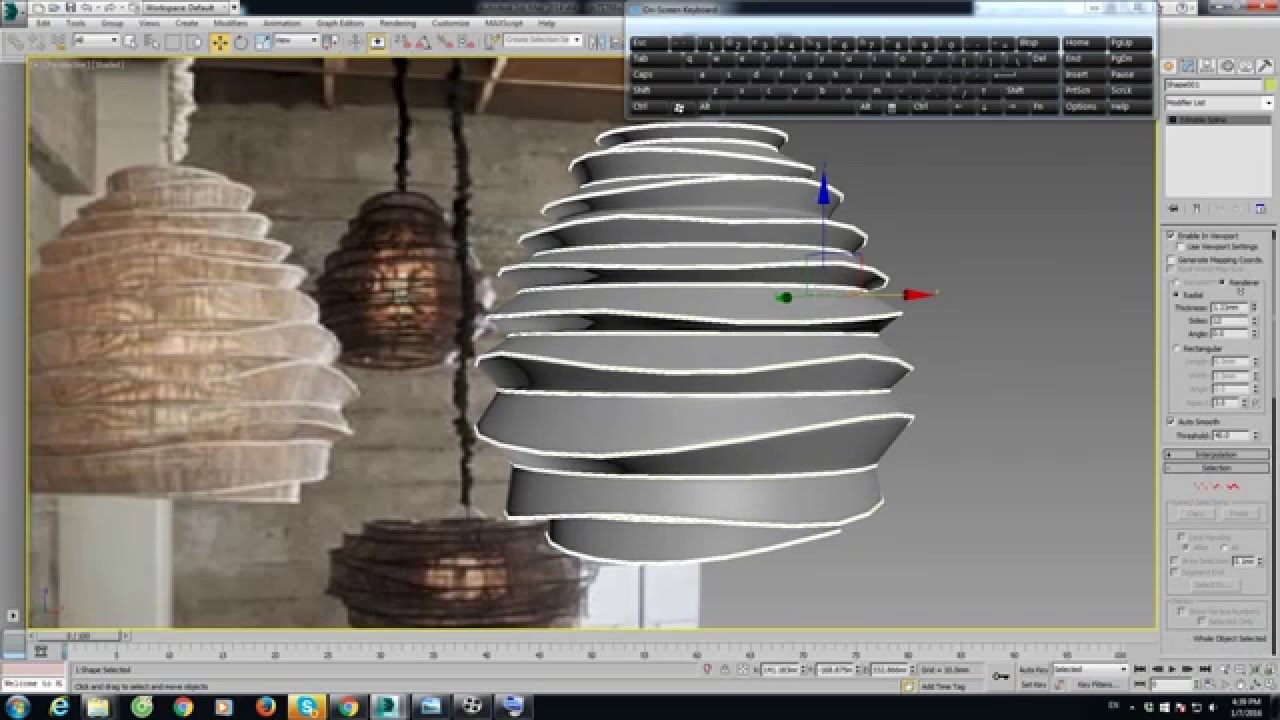Toggle the Set Key mode button
1280x720 pixels.
[x=1033, y=685]
